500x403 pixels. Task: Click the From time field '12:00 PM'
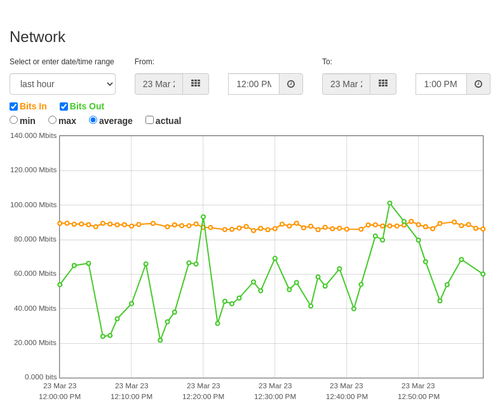[254, 84]
